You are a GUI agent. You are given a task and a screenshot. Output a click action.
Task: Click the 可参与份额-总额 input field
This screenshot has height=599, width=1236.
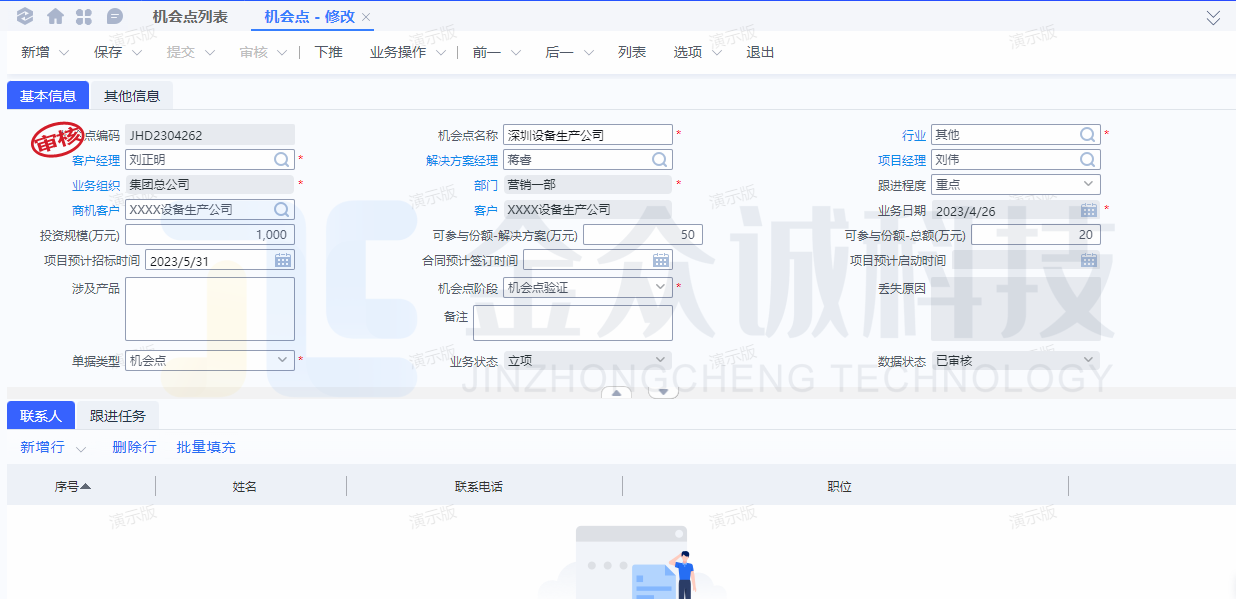click(x=1036, y=235)
